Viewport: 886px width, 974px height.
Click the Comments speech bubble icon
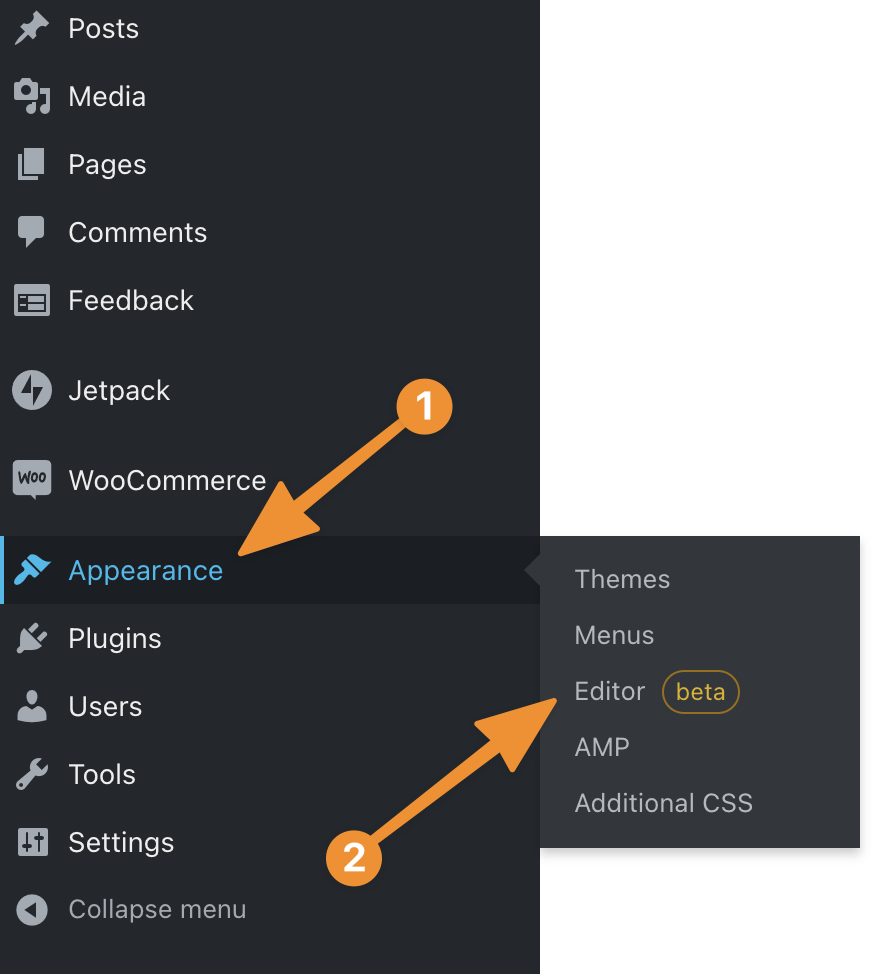(31, 232)
